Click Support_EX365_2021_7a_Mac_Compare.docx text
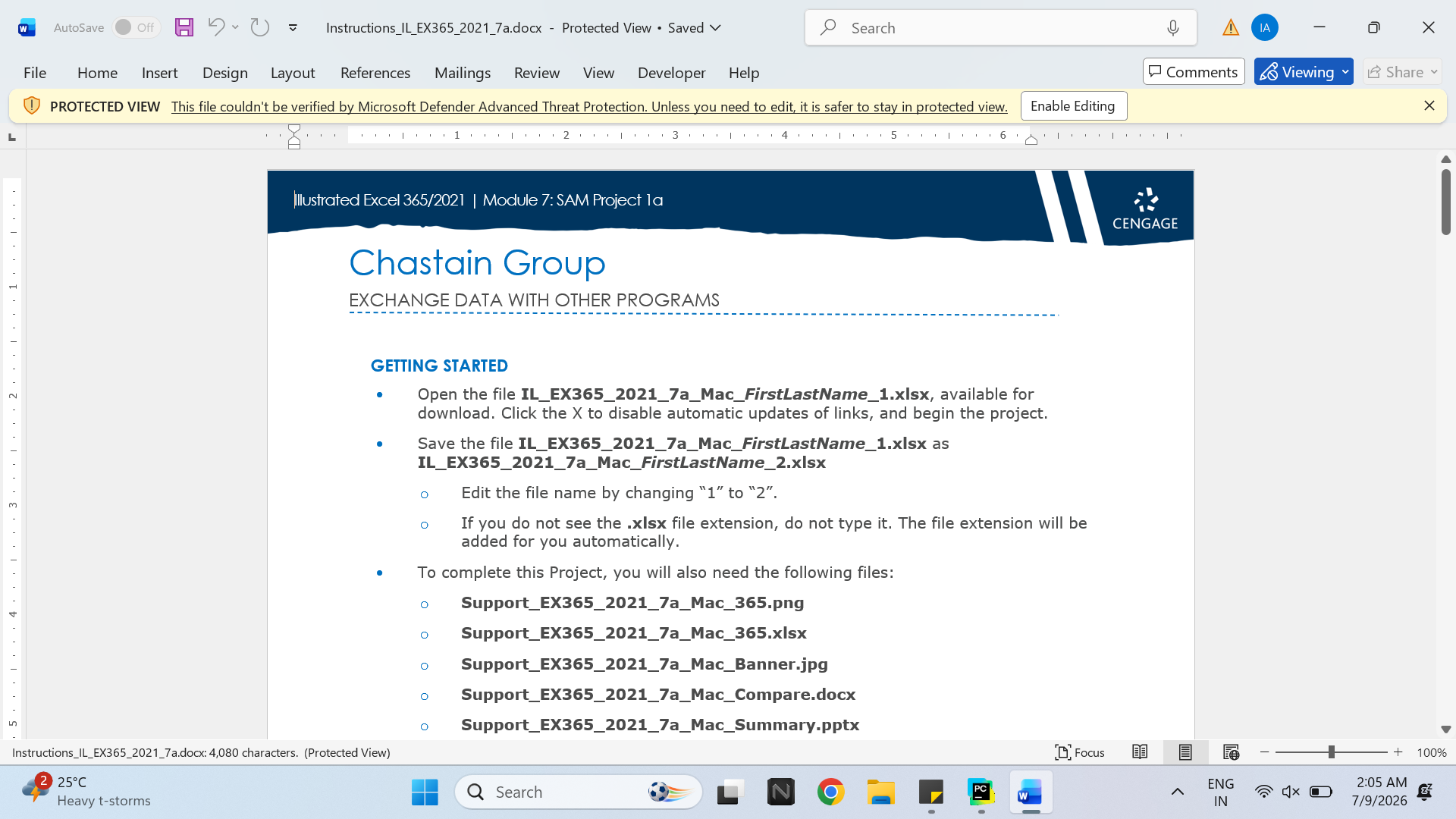This screenshot has width=1456, height=819. click(x=658, y=695)
